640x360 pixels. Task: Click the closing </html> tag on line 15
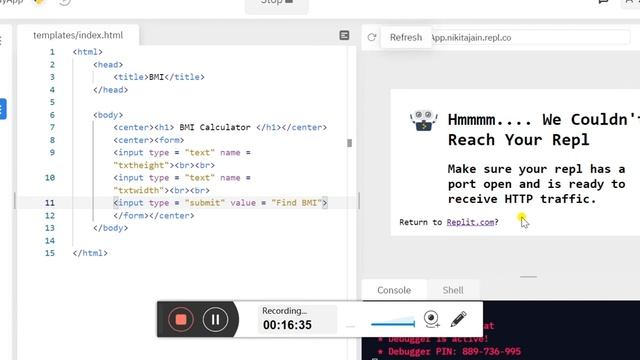(x=90, y=253)
